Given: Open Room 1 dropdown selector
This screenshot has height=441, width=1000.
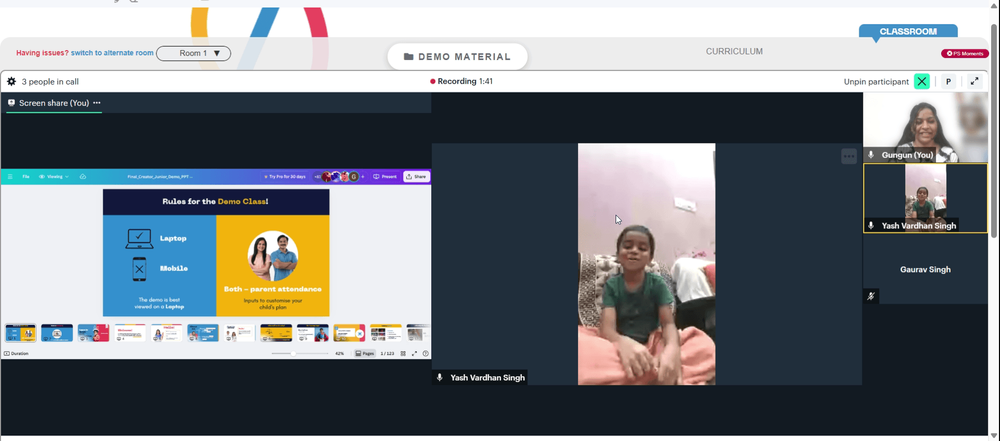Looking at the screenshot, I should (x=194, y=54).
